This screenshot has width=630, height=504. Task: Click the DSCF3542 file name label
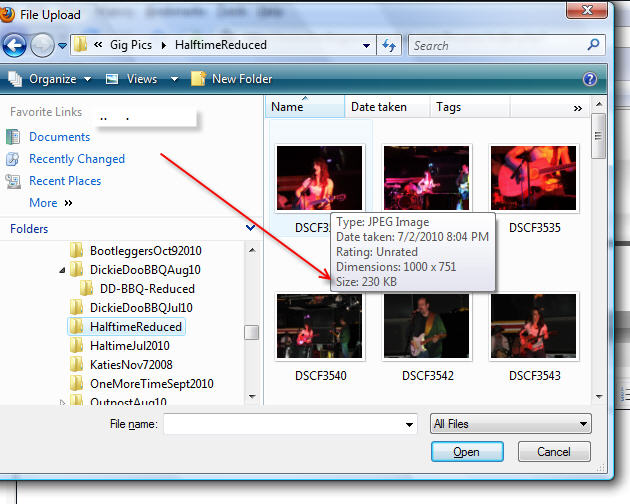pos(428,375)
